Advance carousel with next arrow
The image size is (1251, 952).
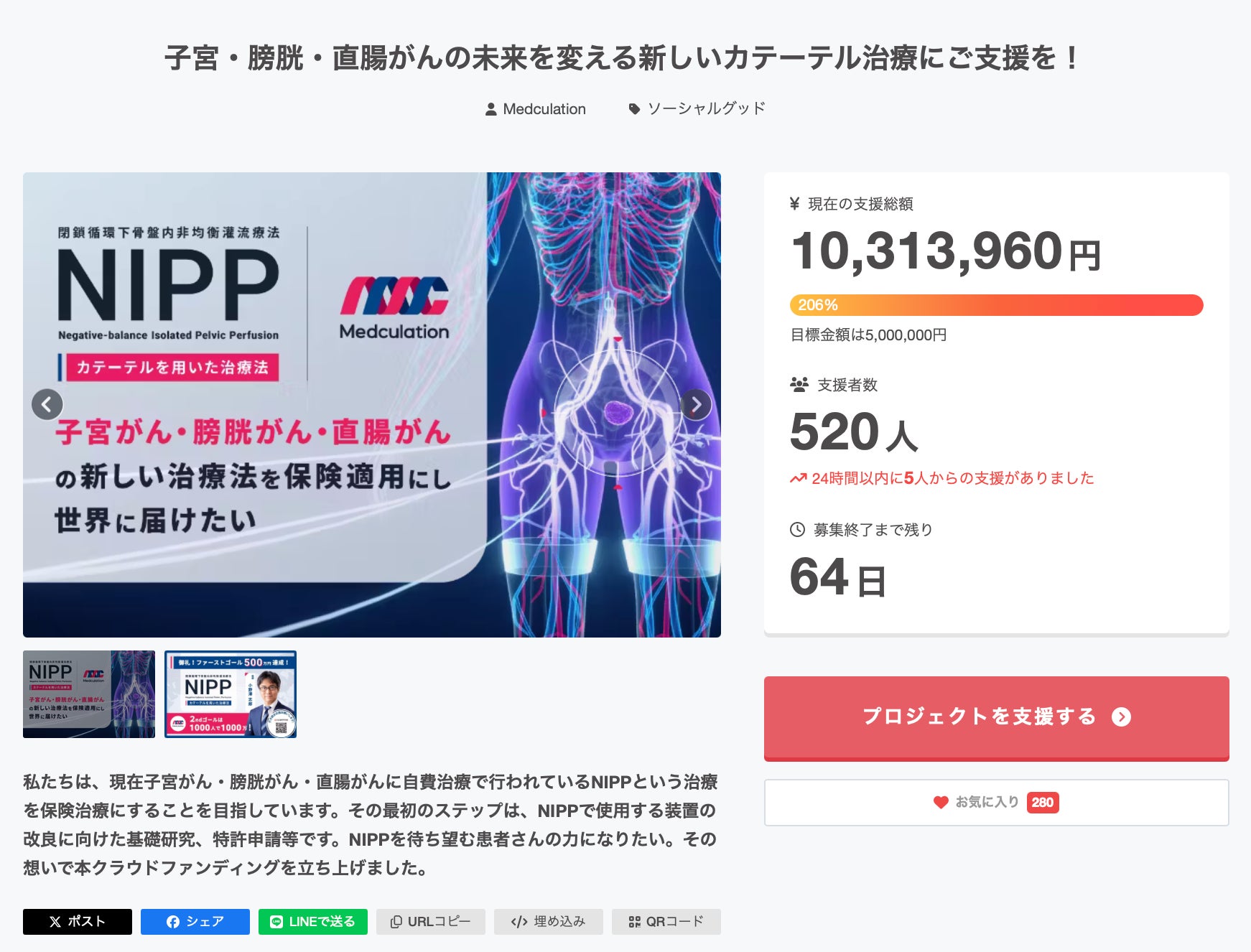[x=696, y=405]
